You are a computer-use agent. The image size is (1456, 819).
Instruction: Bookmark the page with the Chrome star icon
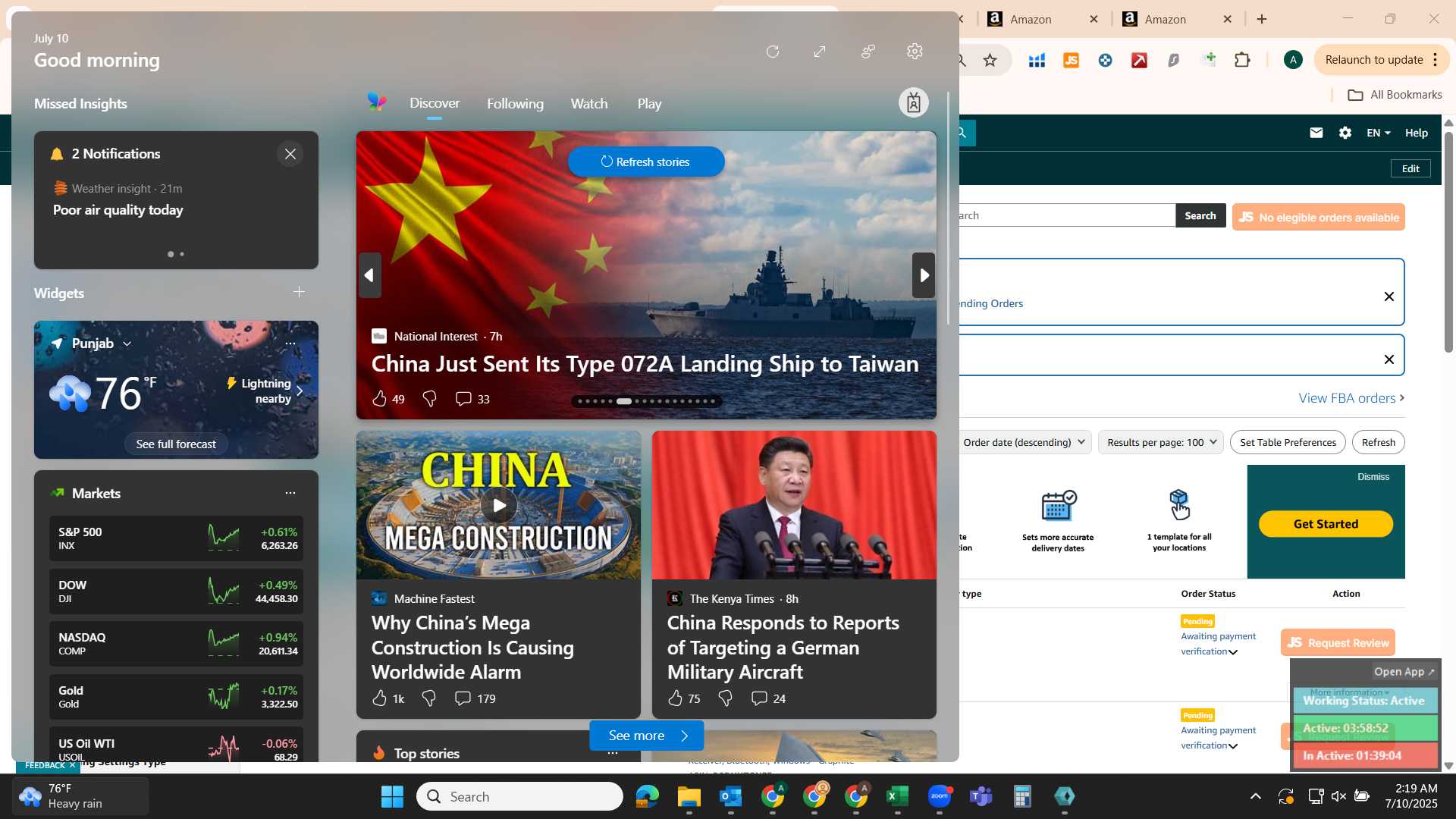990,60
